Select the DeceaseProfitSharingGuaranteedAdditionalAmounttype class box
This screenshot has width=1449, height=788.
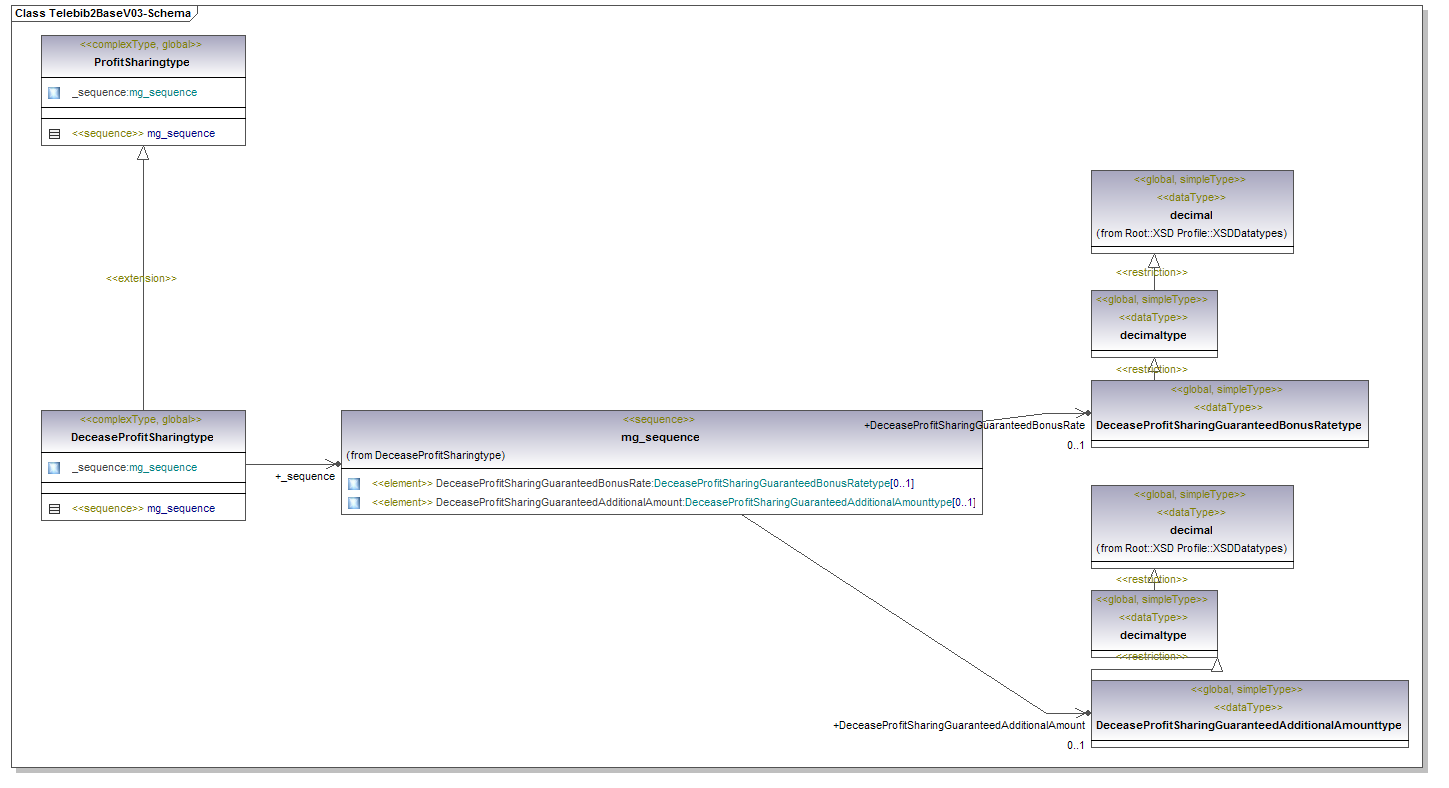pos(1248,725)
